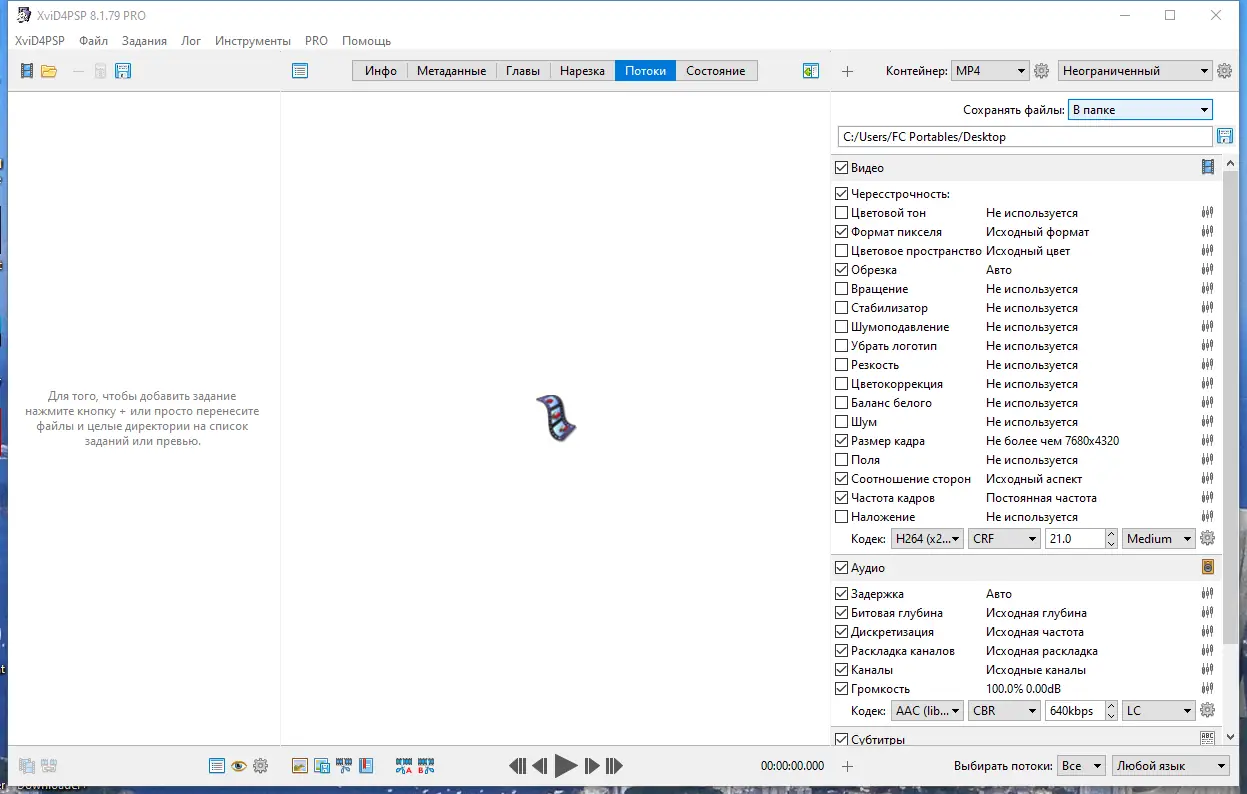Open the Задания menu

[144, 41]
